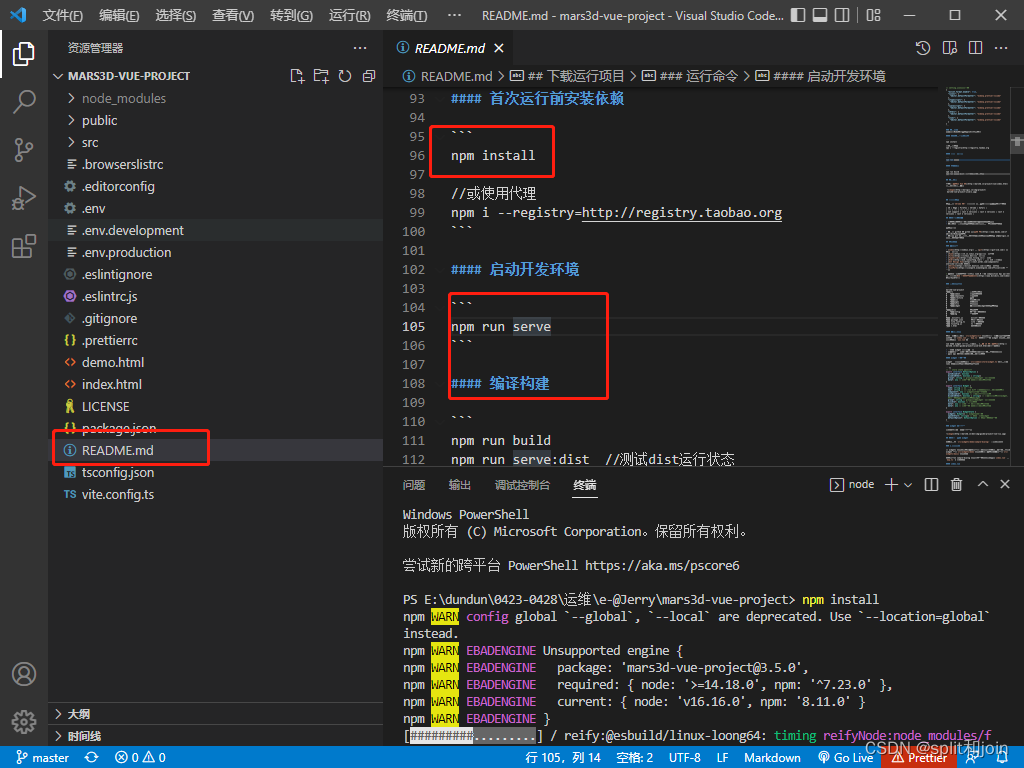
Task: Collapse all folders in explorer
Action: click(369, 76)
